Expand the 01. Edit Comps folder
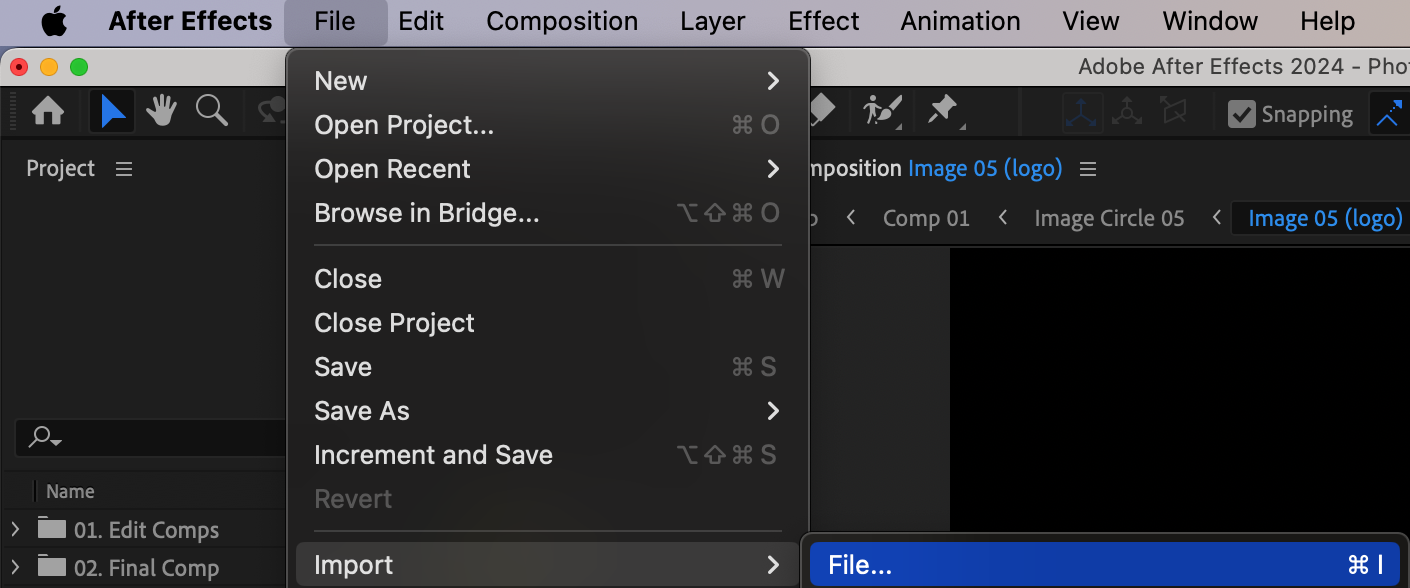The height and width of the screenshot is (588, 1410). click(x=15, y=529)
